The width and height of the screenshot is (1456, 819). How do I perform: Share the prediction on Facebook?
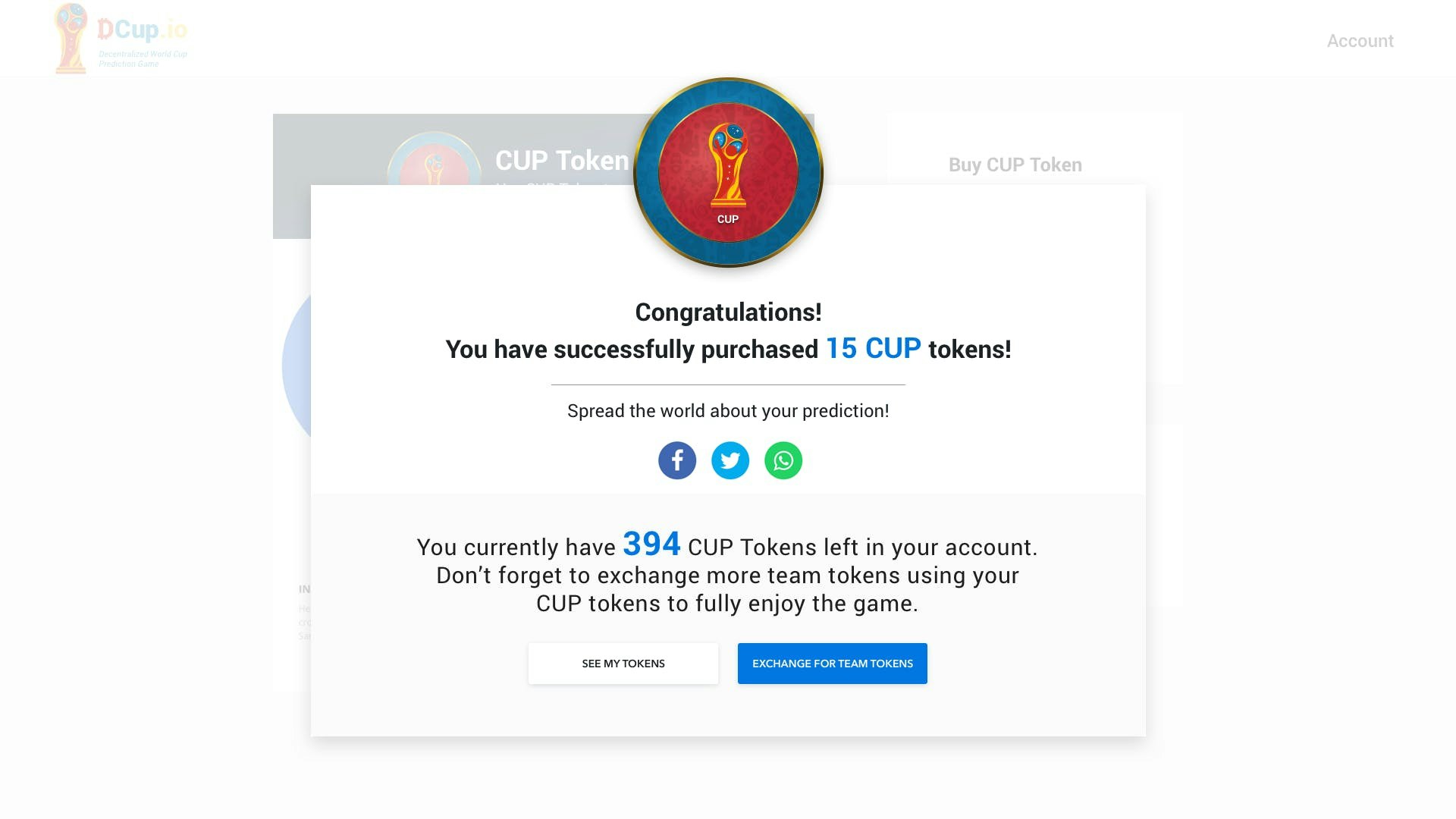point(677,460)
